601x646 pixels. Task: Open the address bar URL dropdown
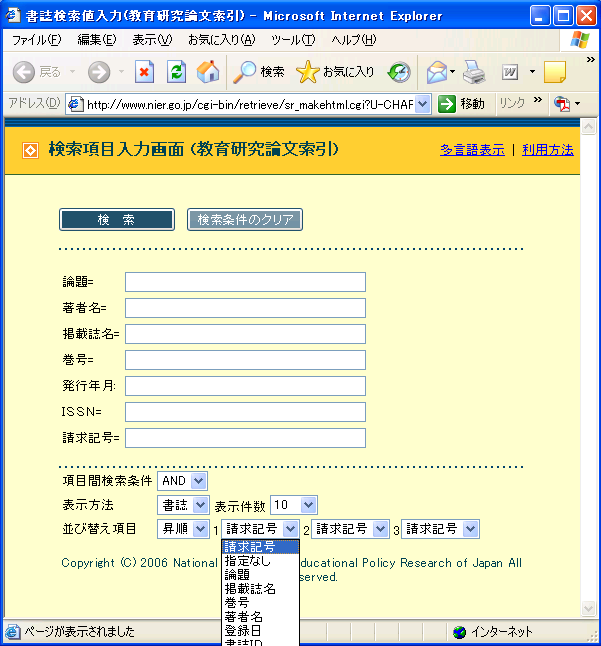click(x=423, y=104)
